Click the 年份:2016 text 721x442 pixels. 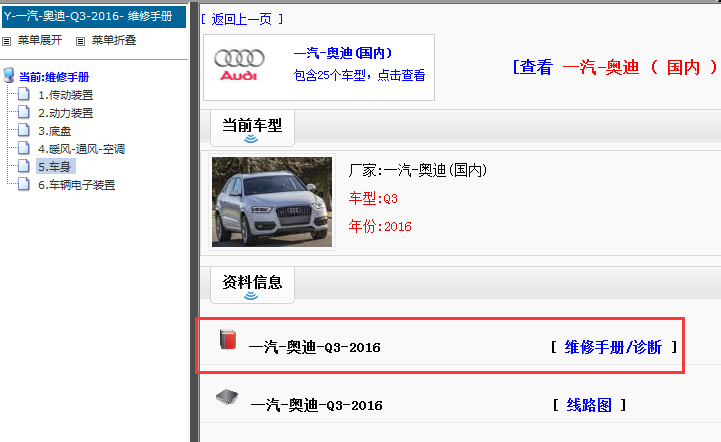tap(380, 226)
